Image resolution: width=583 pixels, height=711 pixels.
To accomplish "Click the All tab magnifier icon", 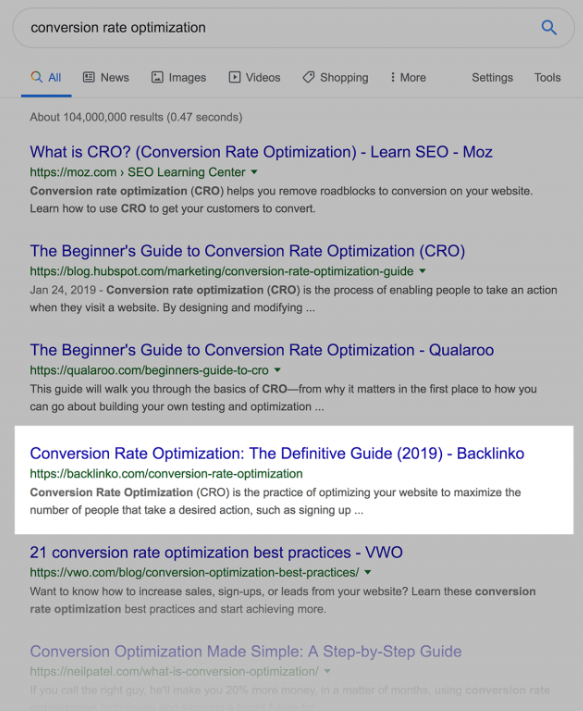I will coord(36,77).
